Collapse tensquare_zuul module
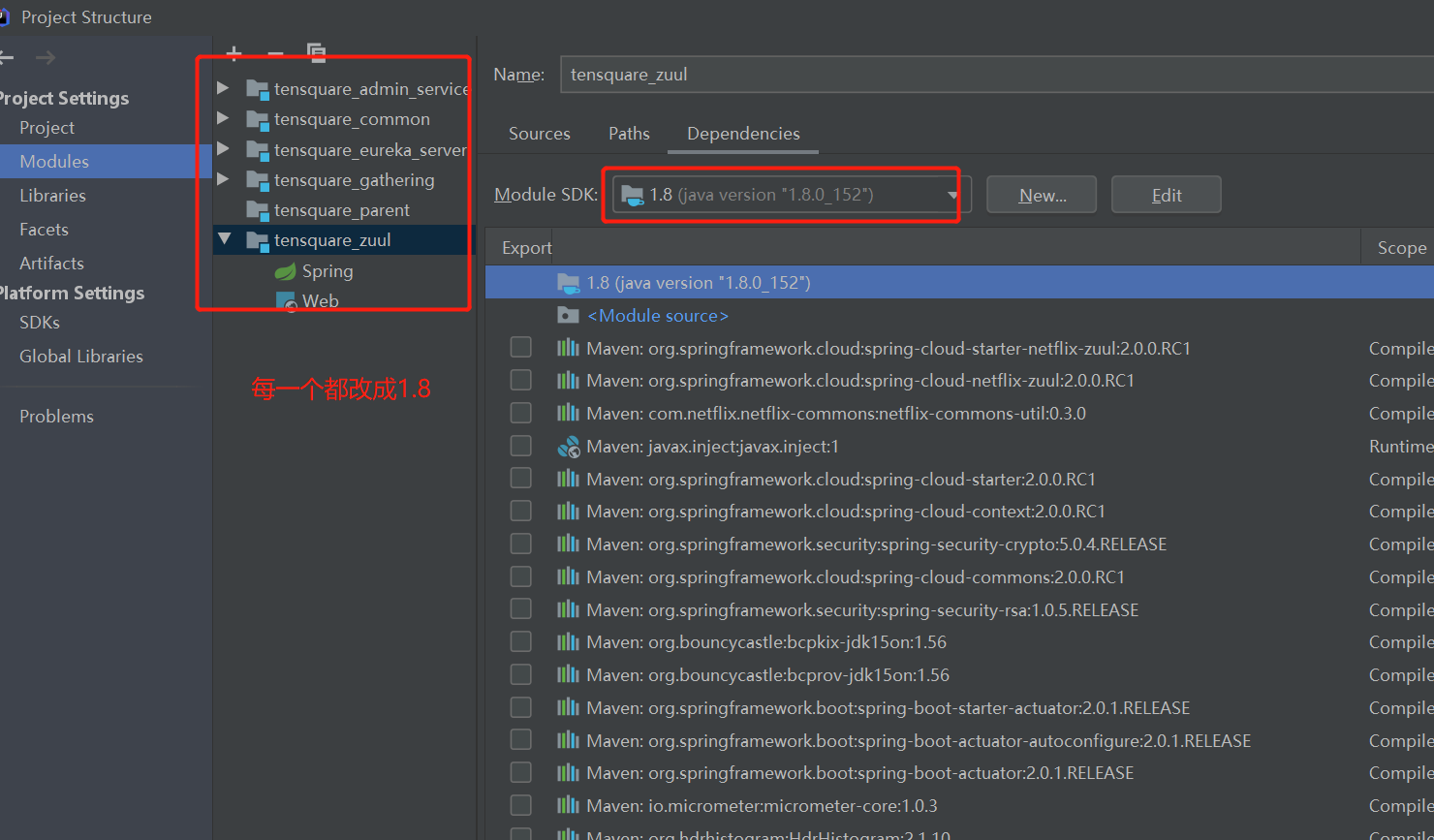Screen dimensions: 1434x840 (x=224, y=238)
